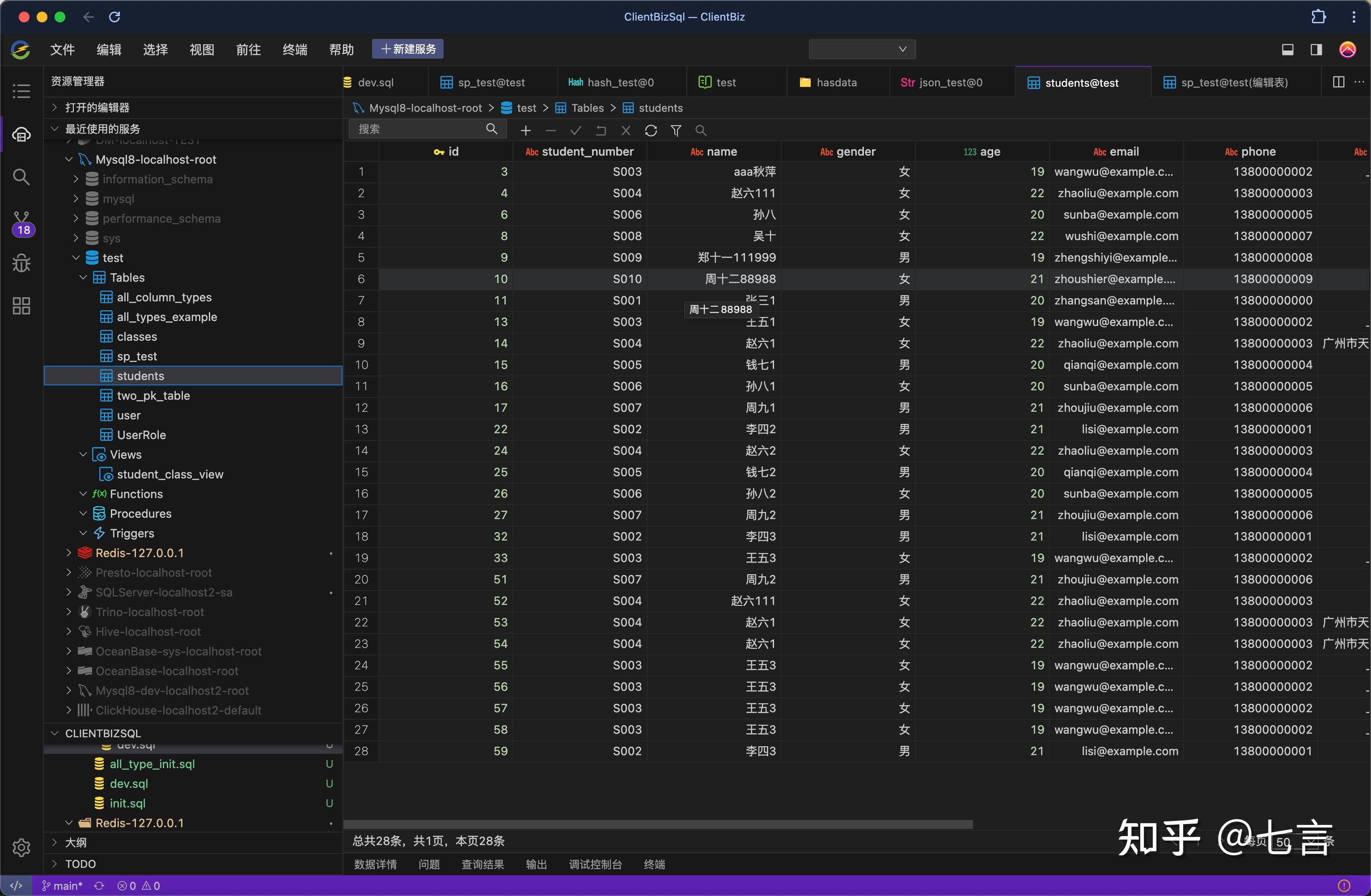This screenshot has height=896, width=1371.
Task: Open the column filter icon
Action: [x=676, y=130]
